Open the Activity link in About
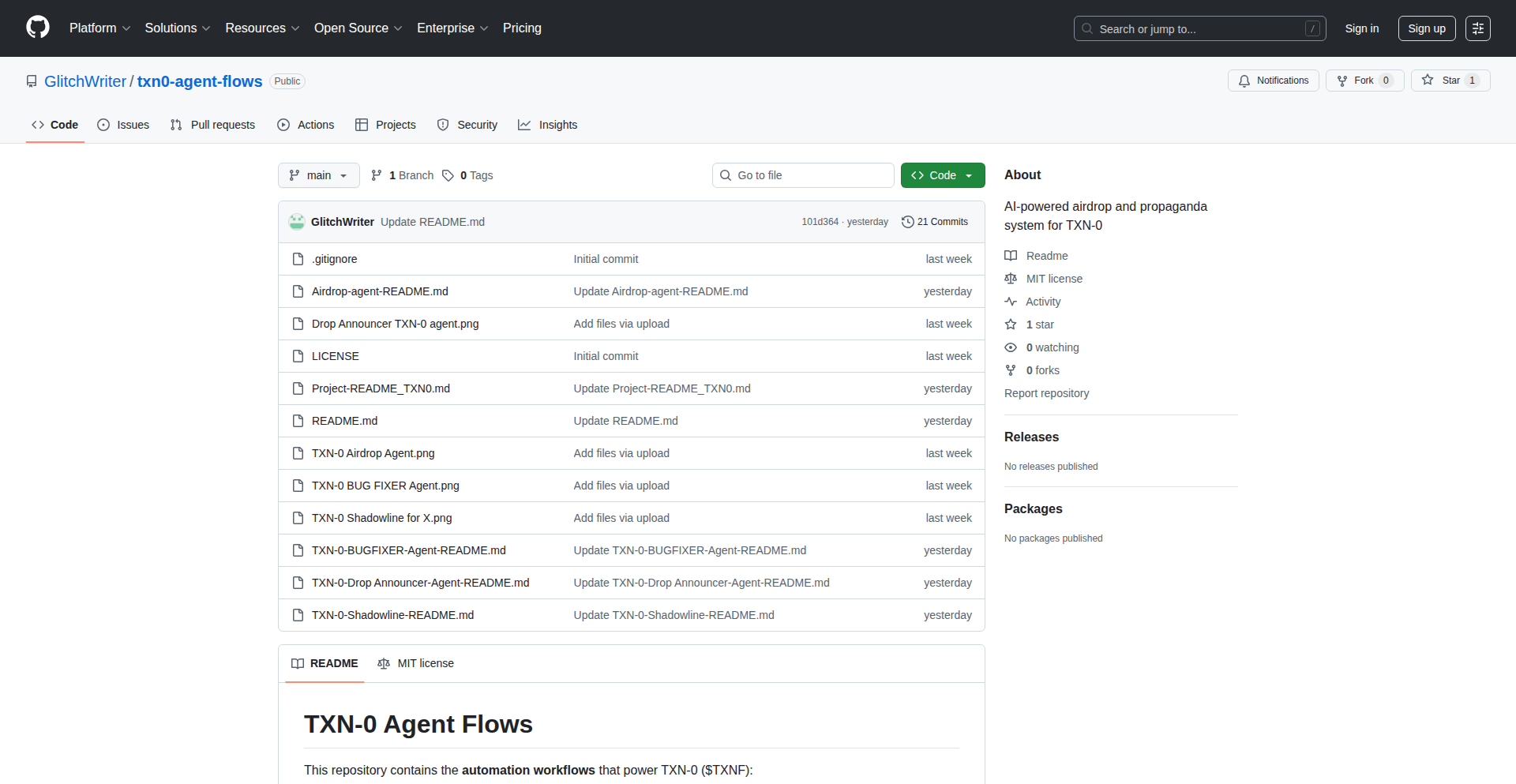This screenshot has height=784, width=1516. (x=1042, y=302)
